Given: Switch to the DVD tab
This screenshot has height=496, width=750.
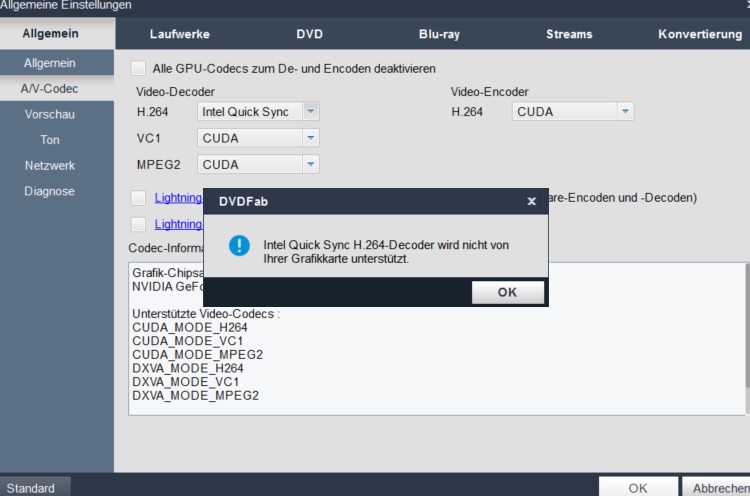Looking at the screenshot, I should tap(309, 34).
